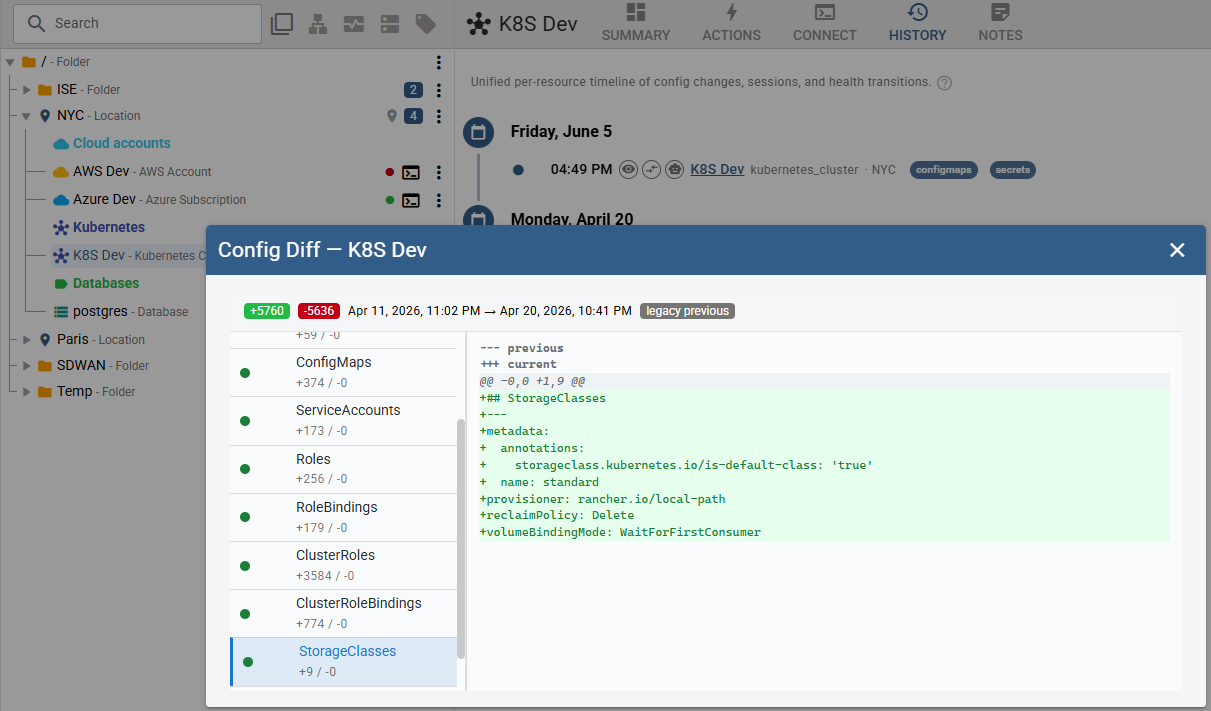1211x711 pixels.
Task: Open the NYC location three-dot menu
Action: [x=438, y=116]
